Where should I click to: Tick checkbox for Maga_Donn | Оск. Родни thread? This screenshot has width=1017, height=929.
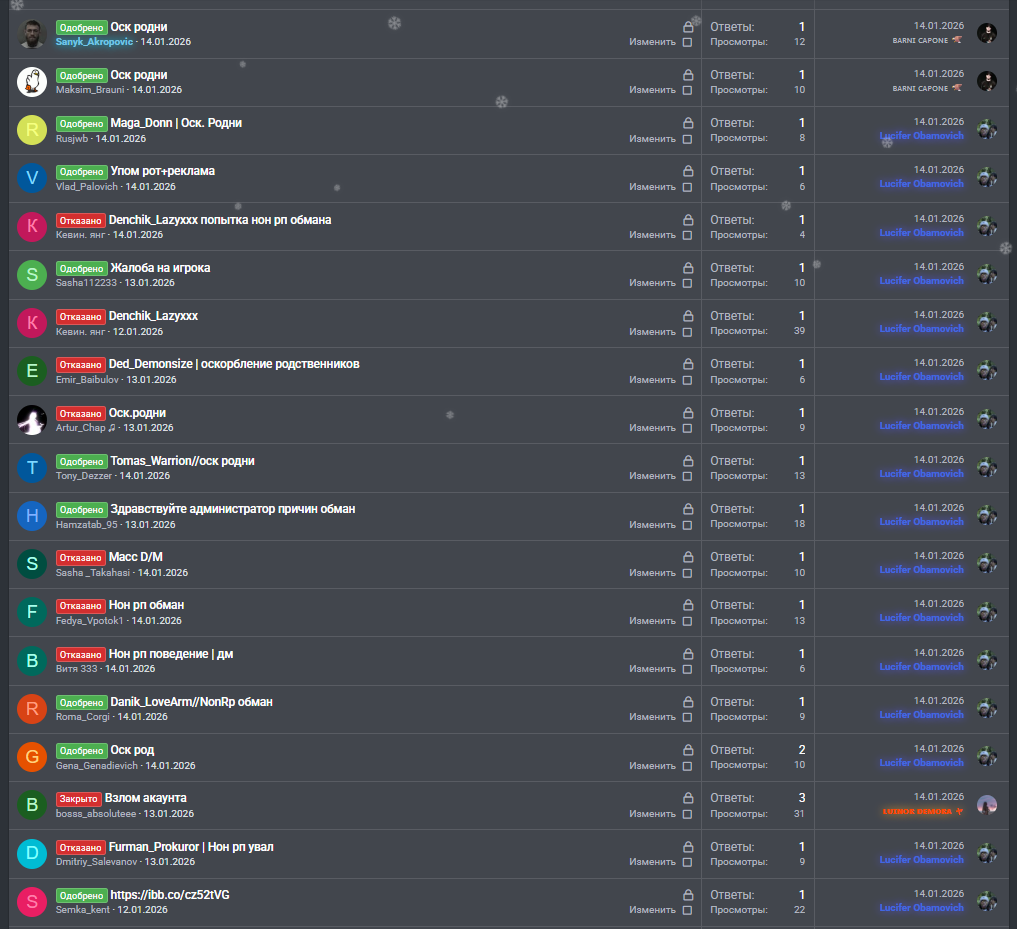(x=688, y=139)
